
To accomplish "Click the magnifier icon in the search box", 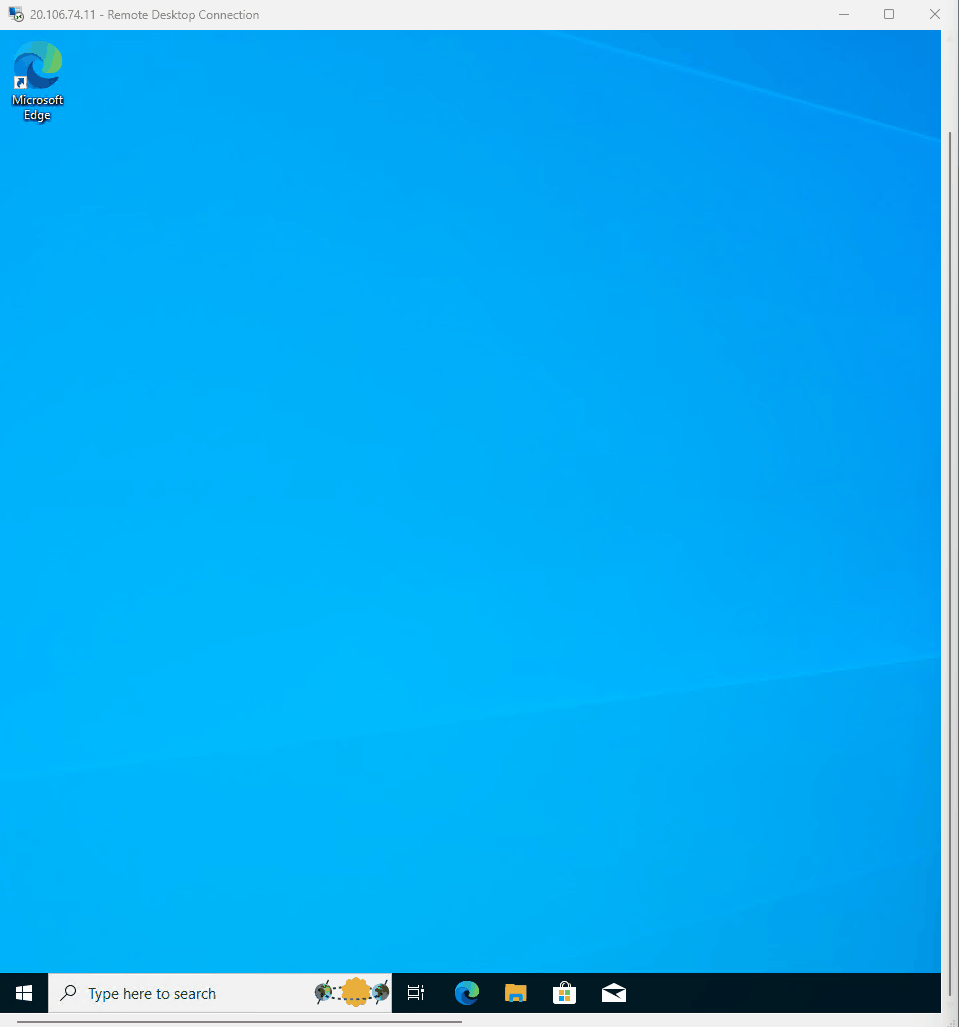I will [x=68, y=993].
